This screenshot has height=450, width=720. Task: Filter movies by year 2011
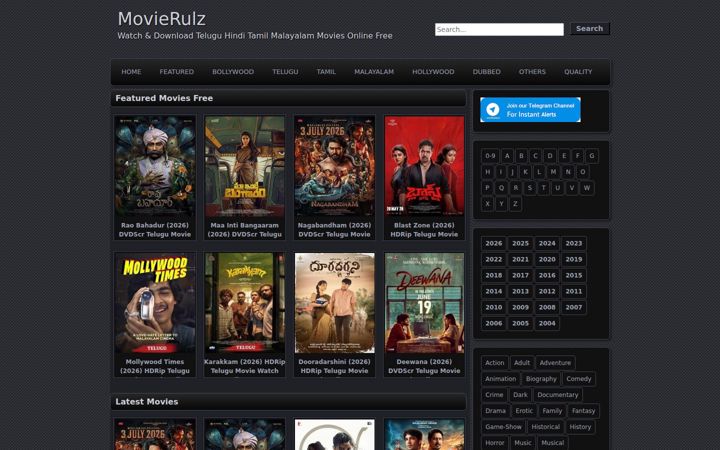[x=574, y=292]
